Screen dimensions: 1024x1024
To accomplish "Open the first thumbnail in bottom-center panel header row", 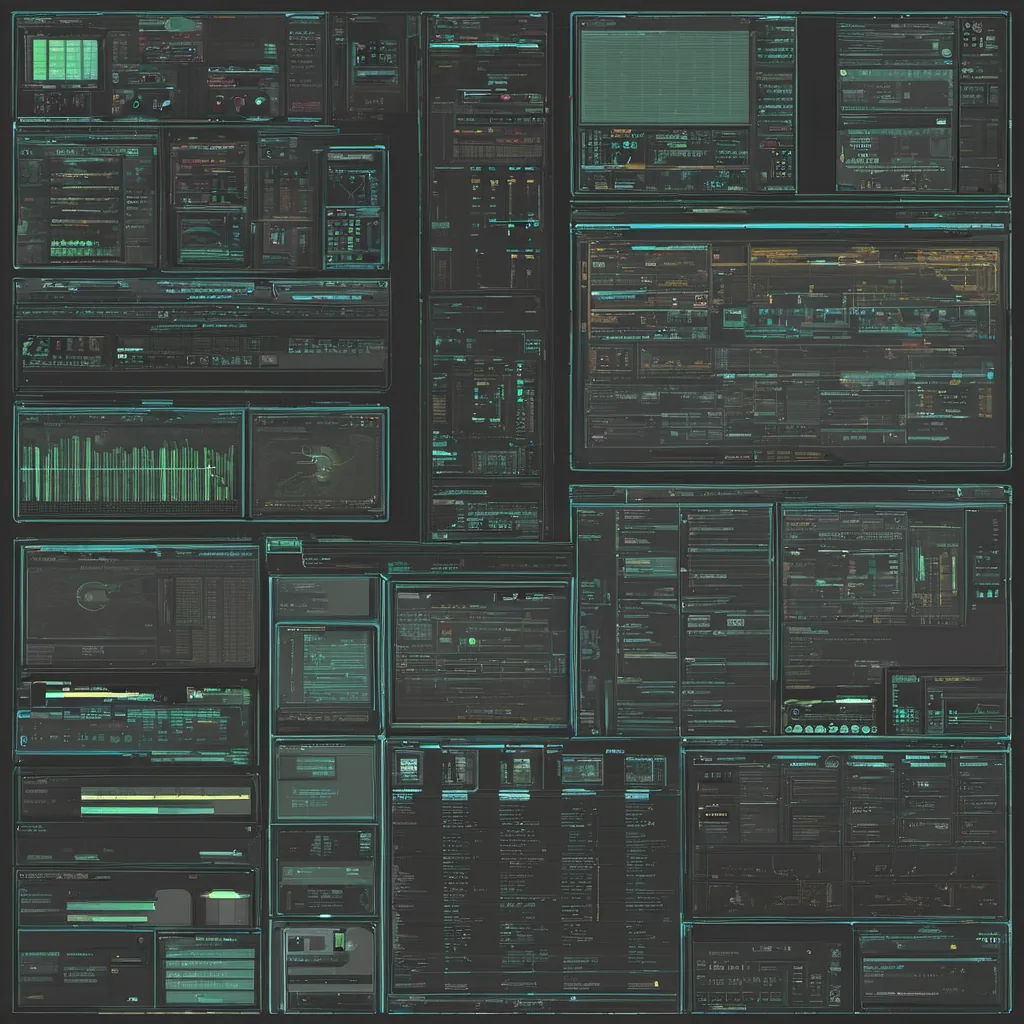I will (x=408, y=769).
